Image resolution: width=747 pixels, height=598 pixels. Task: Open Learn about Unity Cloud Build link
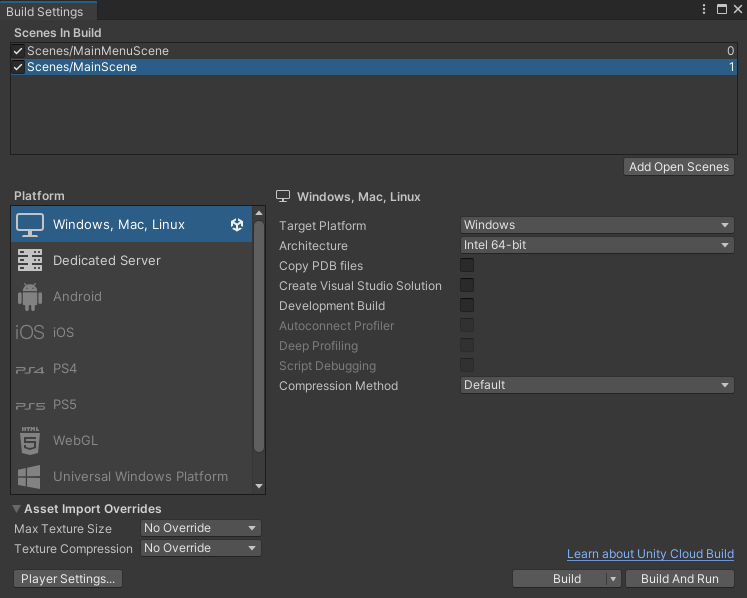[650, 554]
